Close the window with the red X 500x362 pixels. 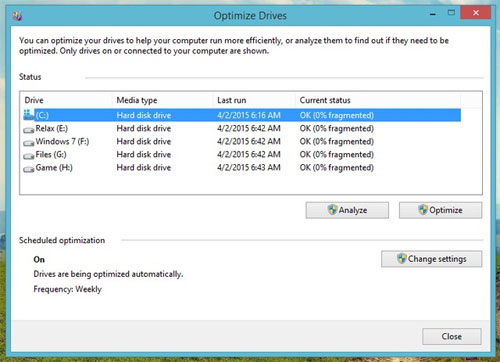coord(476,13)
